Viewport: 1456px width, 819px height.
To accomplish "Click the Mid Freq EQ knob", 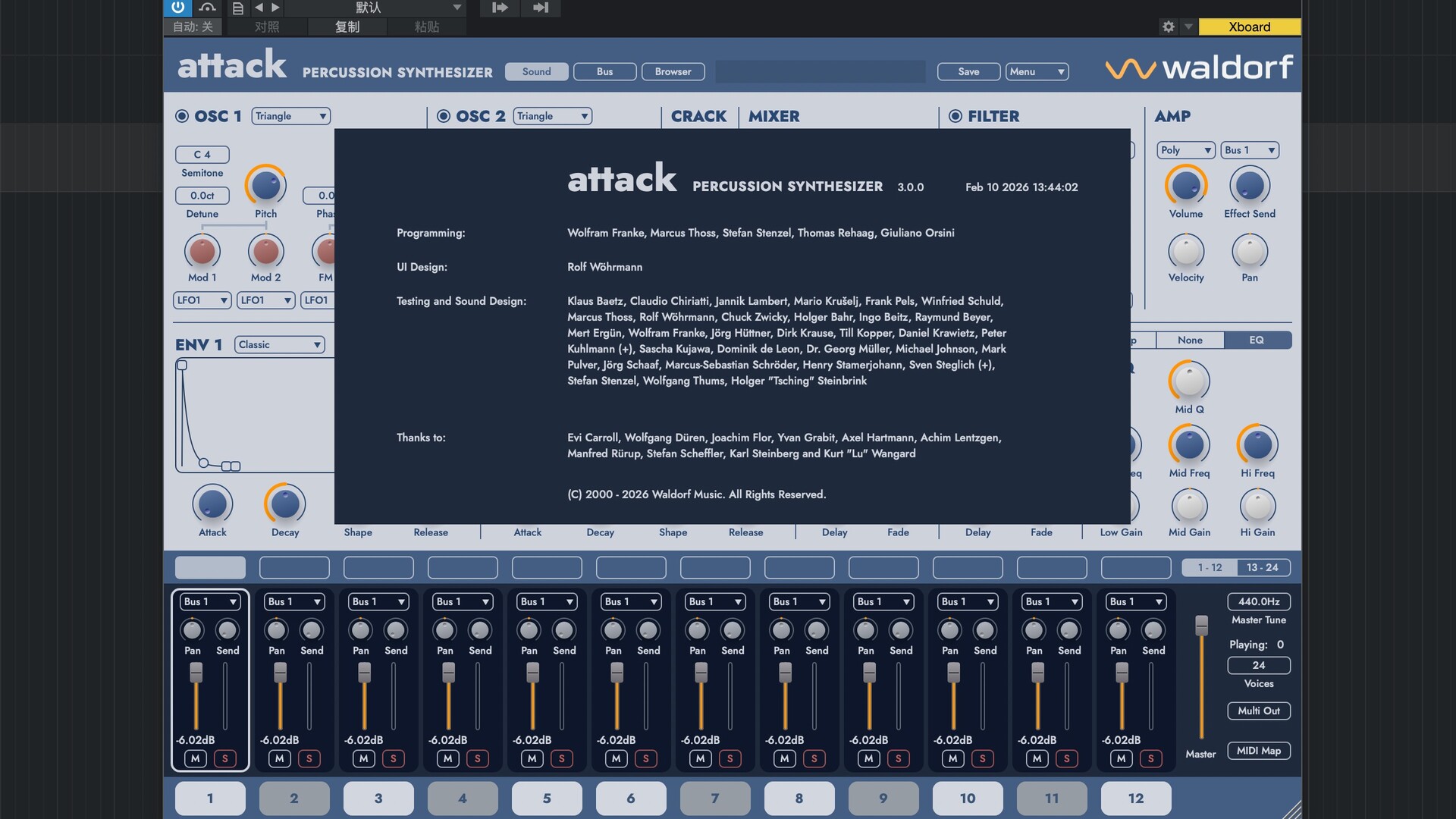I will tap(1188, 445).
